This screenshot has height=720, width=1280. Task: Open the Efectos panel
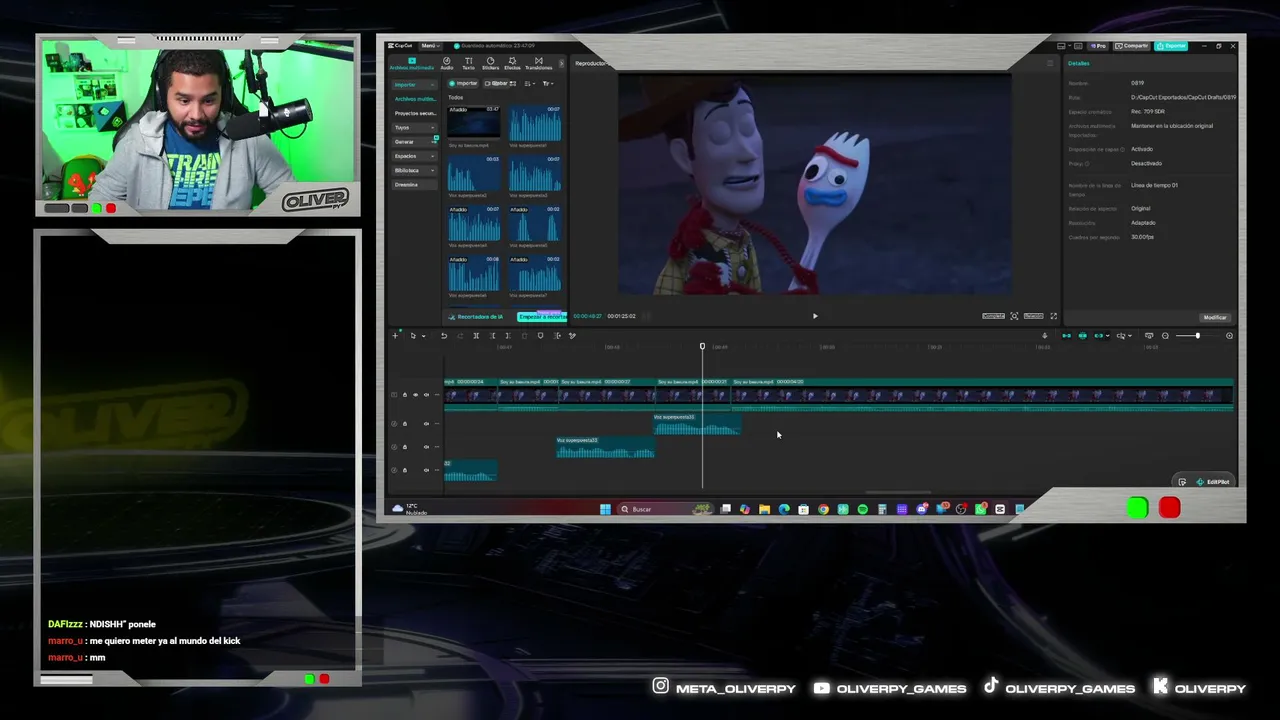[512, 63]
